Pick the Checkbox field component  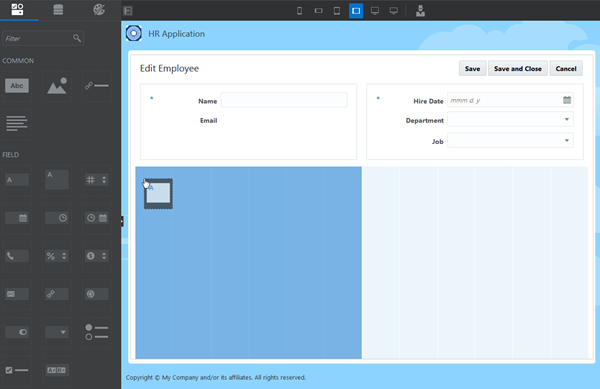pos(17,370)
